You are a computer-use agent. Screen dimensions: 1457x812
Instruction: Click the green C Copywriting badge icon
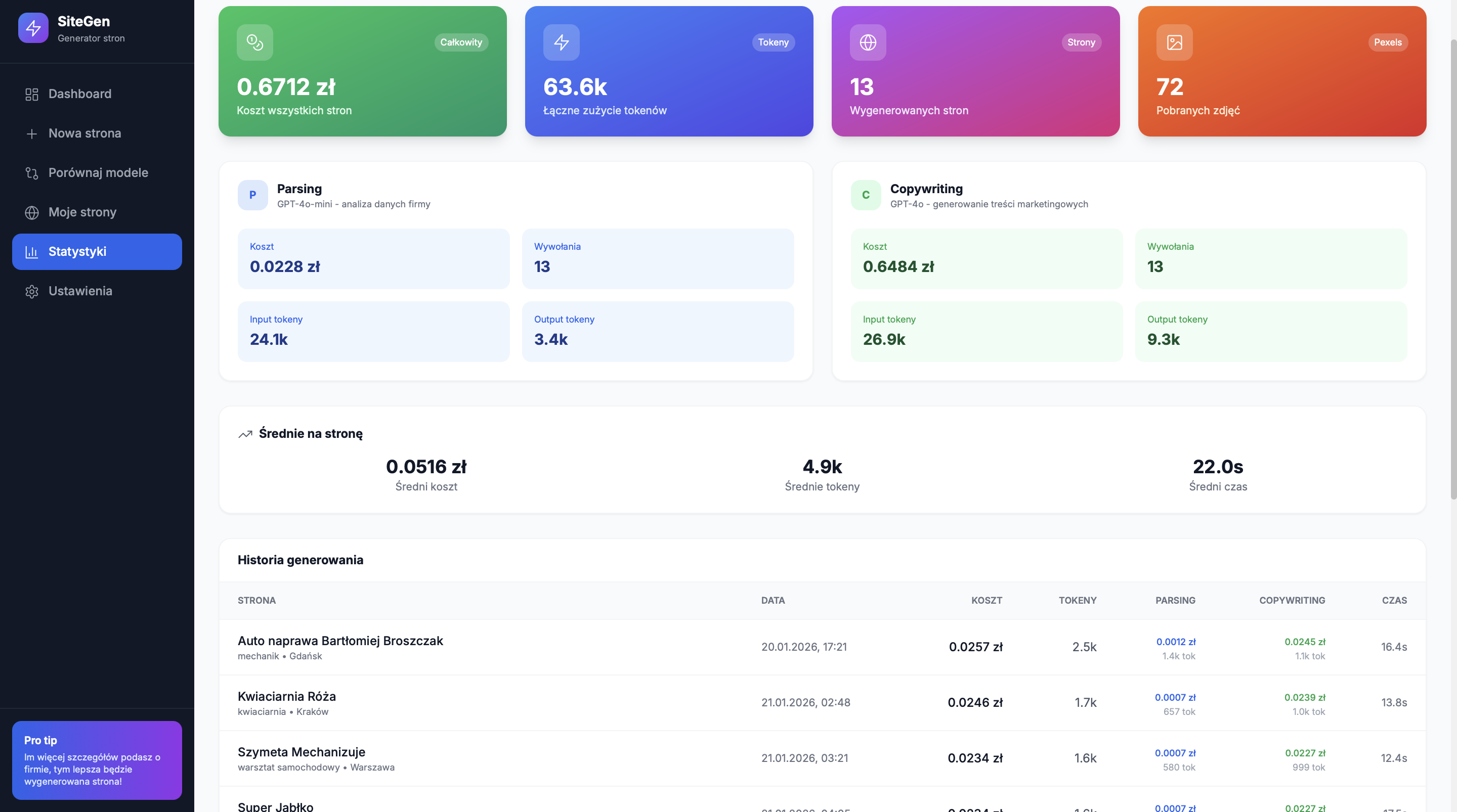(866, 195)
